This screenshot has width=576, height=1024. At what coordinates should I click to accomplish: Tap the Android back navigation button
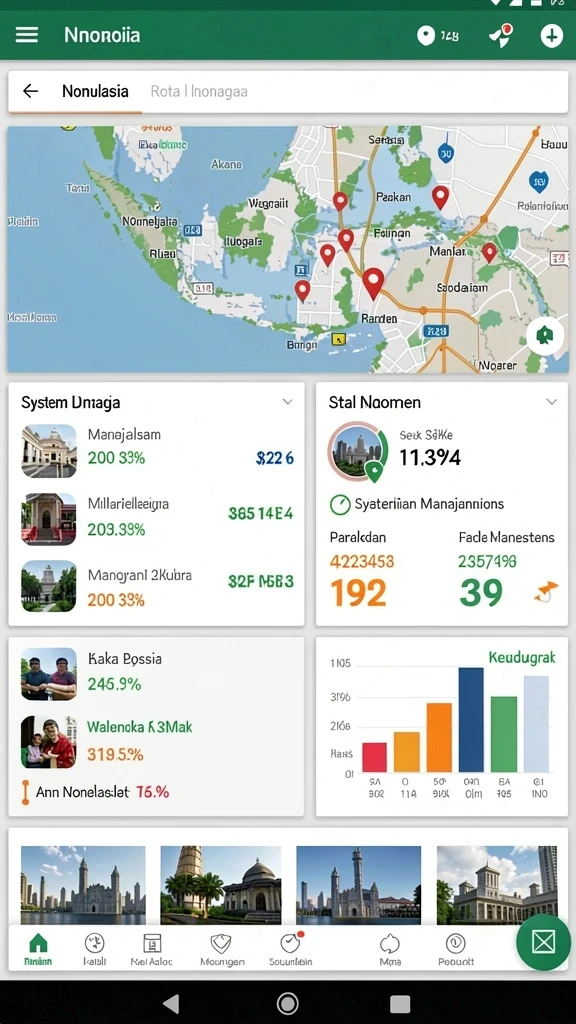pyautogui.click(x=171, y=1003)
